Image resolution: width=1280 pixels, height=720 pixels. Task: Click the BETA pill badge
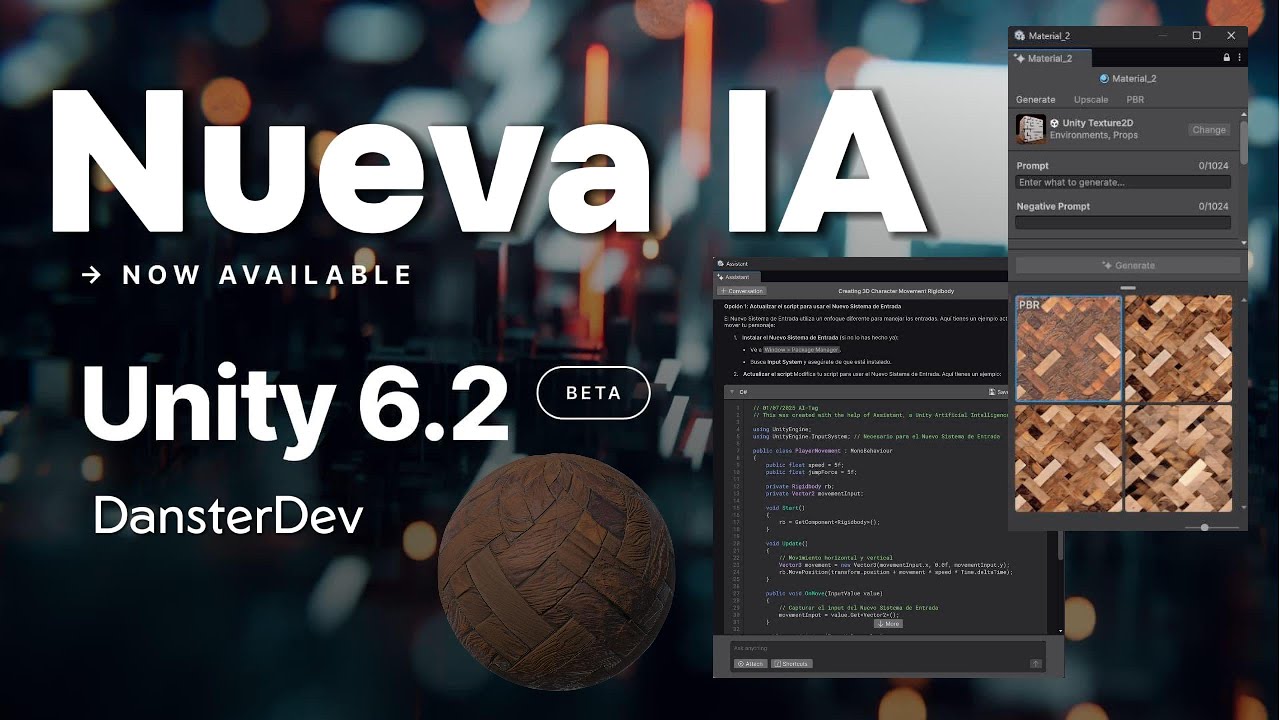click(594, 393)
